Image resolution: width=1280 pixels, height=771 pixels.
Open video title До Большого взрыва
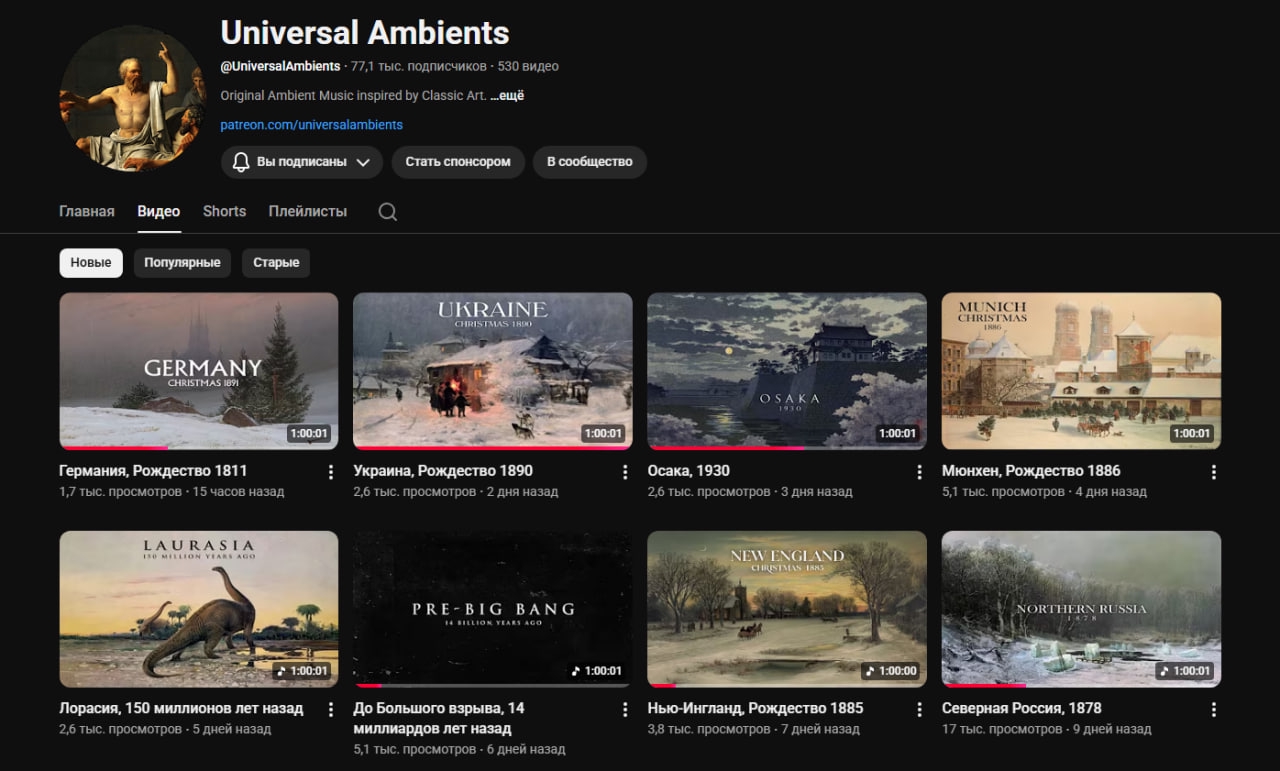pos(439,717)
